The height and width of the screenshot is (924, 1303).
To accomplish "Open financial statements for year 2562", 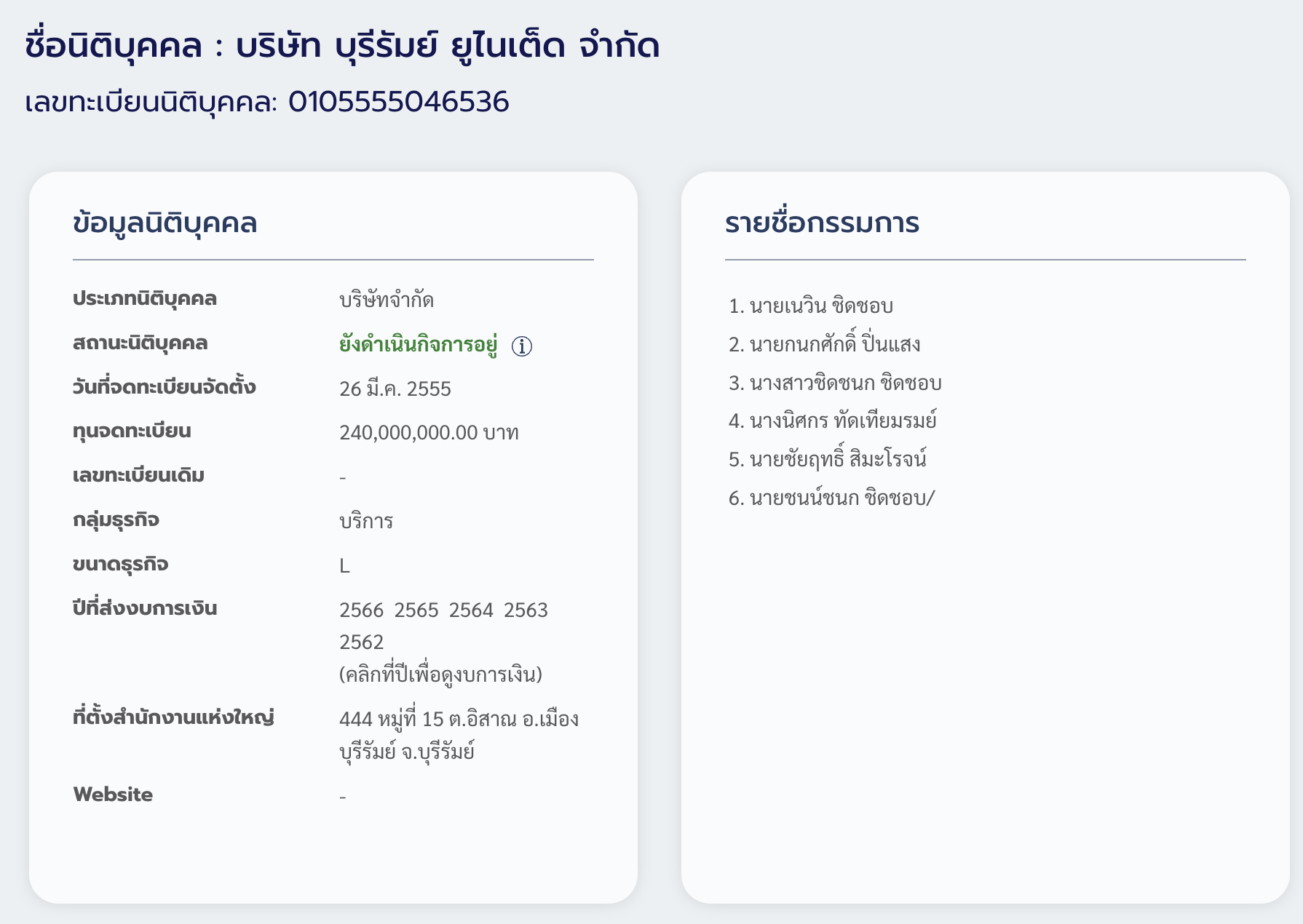I will (361, 642).
